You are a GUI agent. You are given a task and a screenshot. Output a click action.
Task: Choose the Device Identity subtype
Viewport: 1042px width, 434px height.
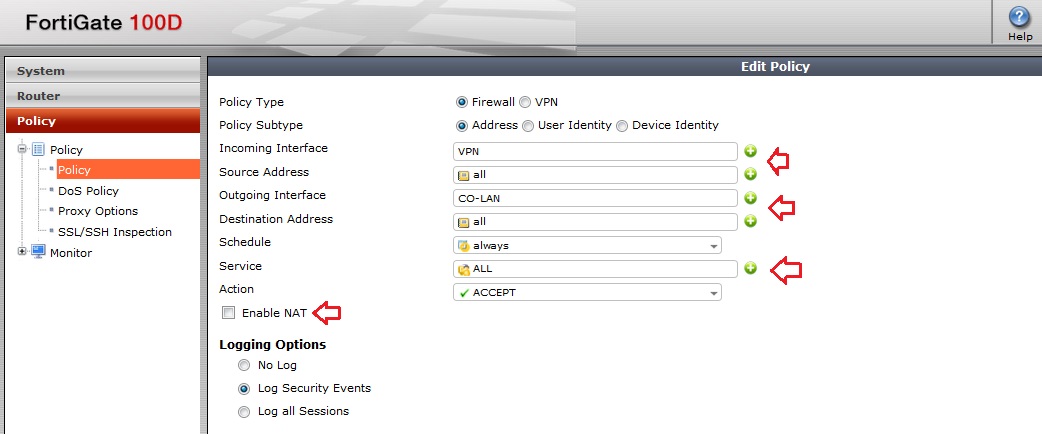(x=622, y=125)
